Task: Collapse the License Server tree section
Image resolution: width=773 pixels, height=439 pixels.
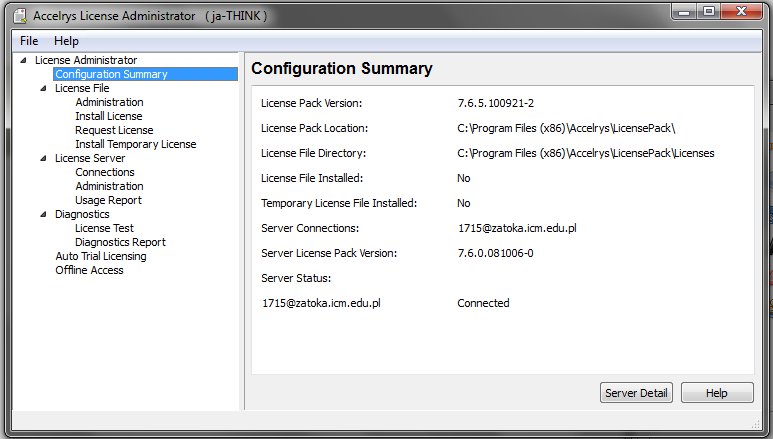Action: 43,158
